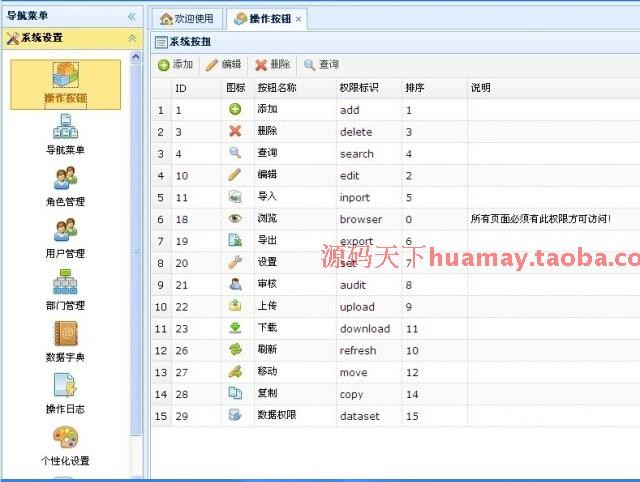The width and height of the screenshot is (640, 482).
Task: Switch to the 欢迎使用 tab
Action: tap(188, 19)
